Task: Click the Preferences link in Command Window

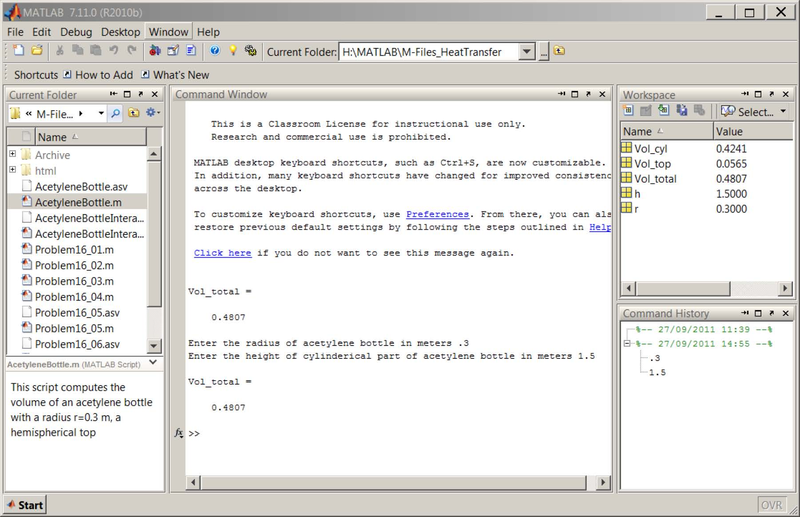Action: [437, 214]
